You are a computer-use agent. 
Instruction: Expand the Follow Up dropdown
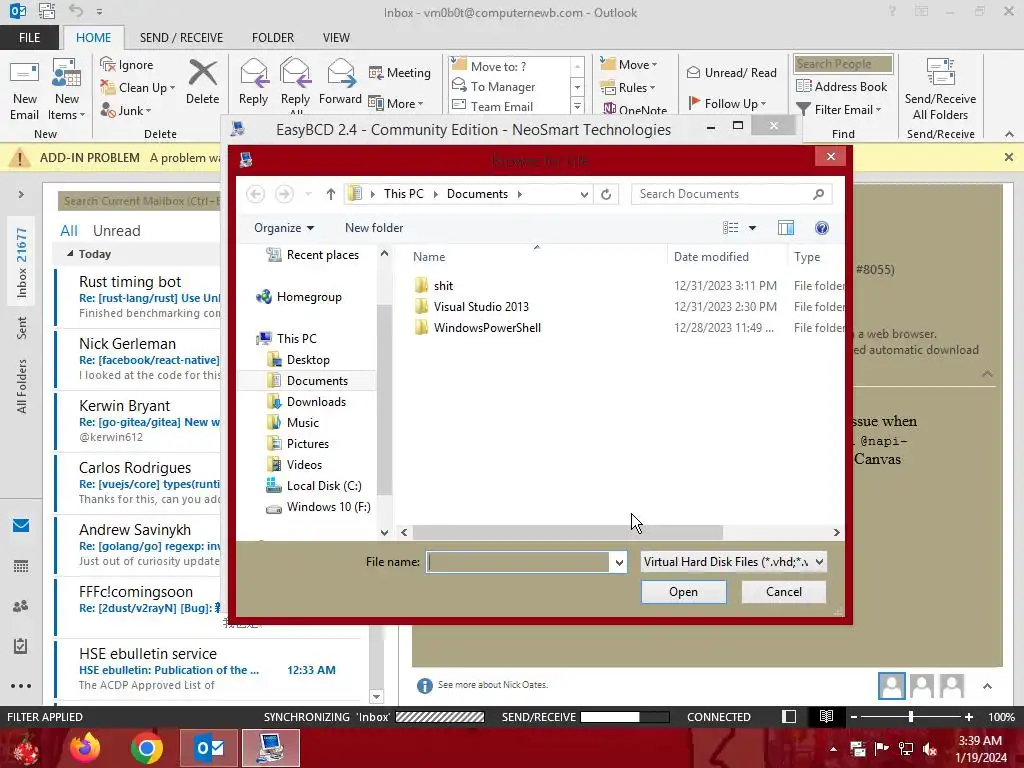point(763,104)
